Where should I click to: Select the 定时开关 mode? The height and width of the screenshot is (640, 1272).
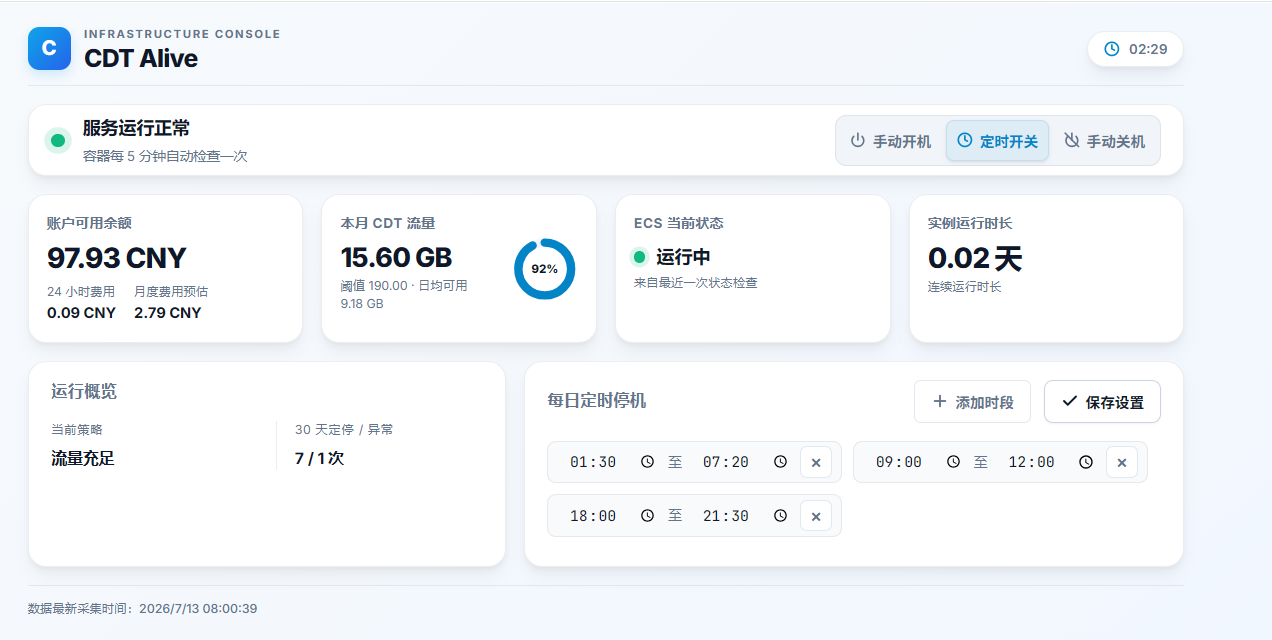(997, 141)
